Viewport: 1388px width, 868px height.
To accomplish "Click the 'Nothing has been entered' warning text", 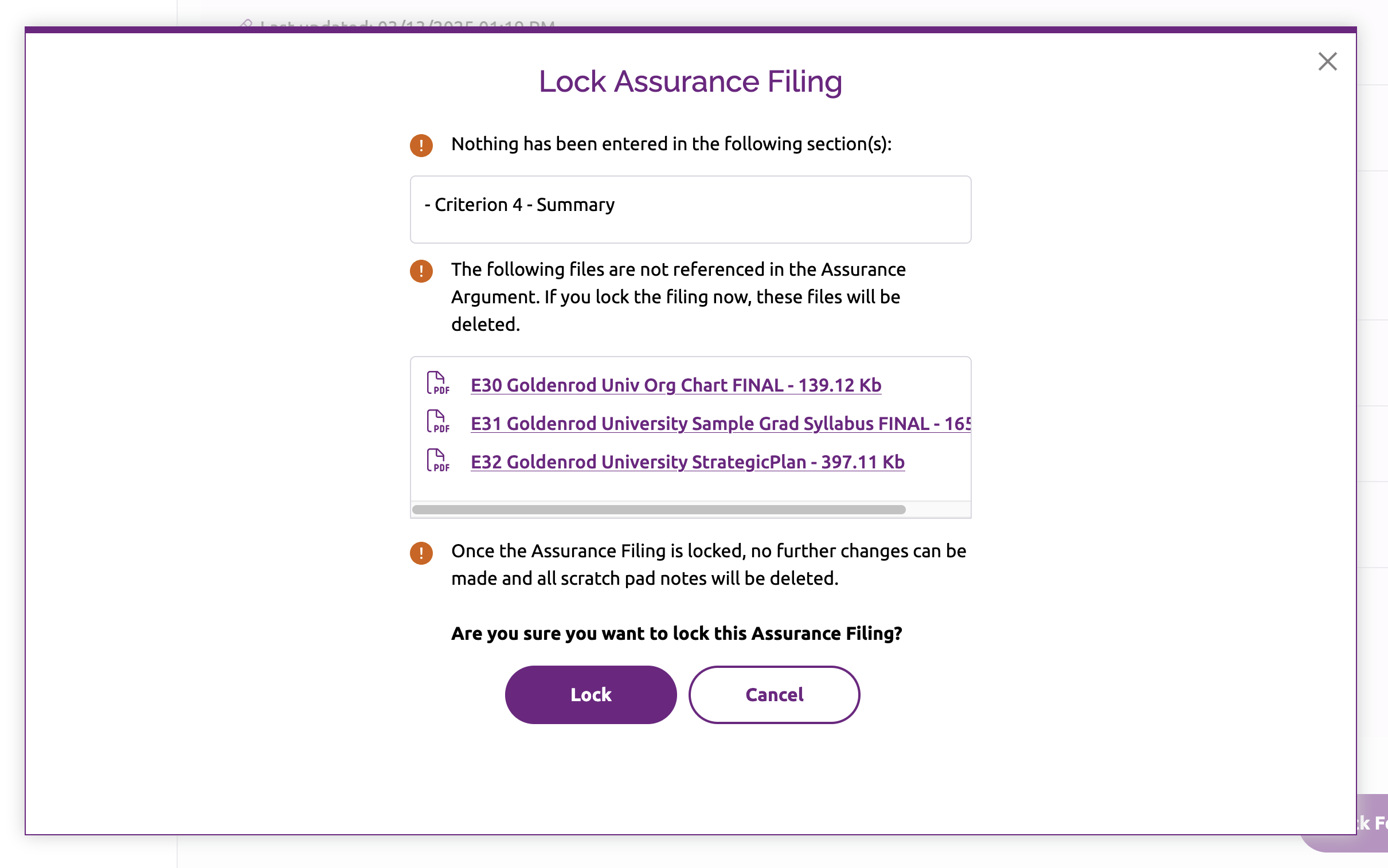I will (x=671, y=144).
